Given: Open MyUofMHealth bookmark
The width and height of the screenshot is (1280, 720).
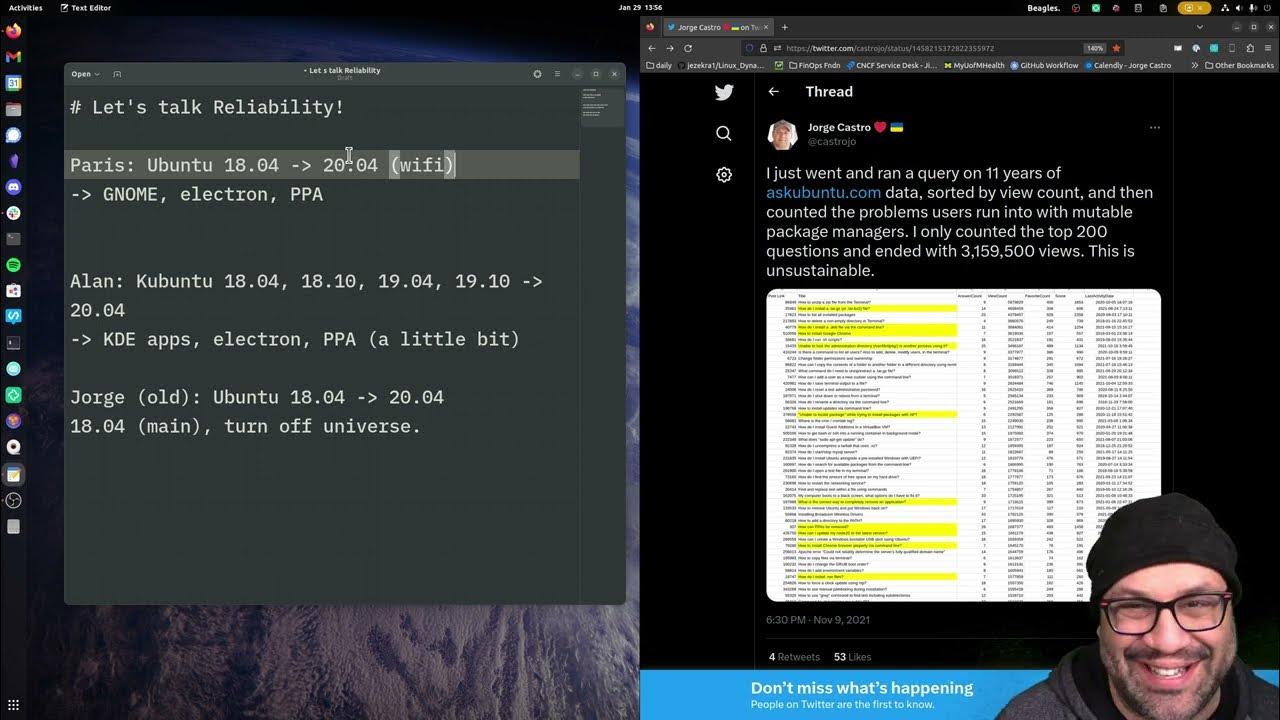Looking at the screenshot, I should pyautogui.click(x=973, y=65).
